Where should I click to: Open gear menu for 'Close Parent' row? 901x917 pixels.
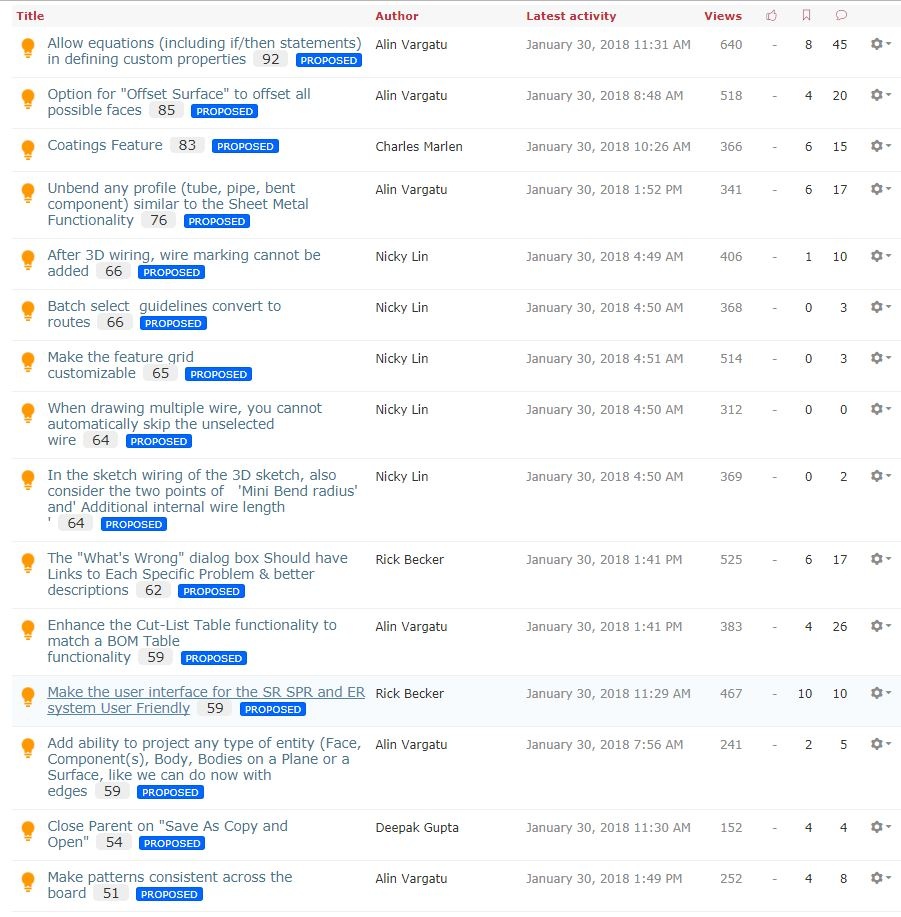(881, 827)
